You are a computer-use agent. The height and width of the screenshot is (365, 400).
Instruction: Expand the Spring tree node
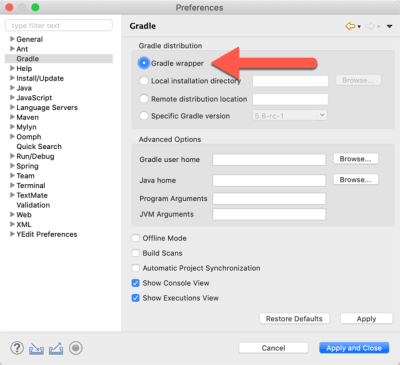coord(12,166)
